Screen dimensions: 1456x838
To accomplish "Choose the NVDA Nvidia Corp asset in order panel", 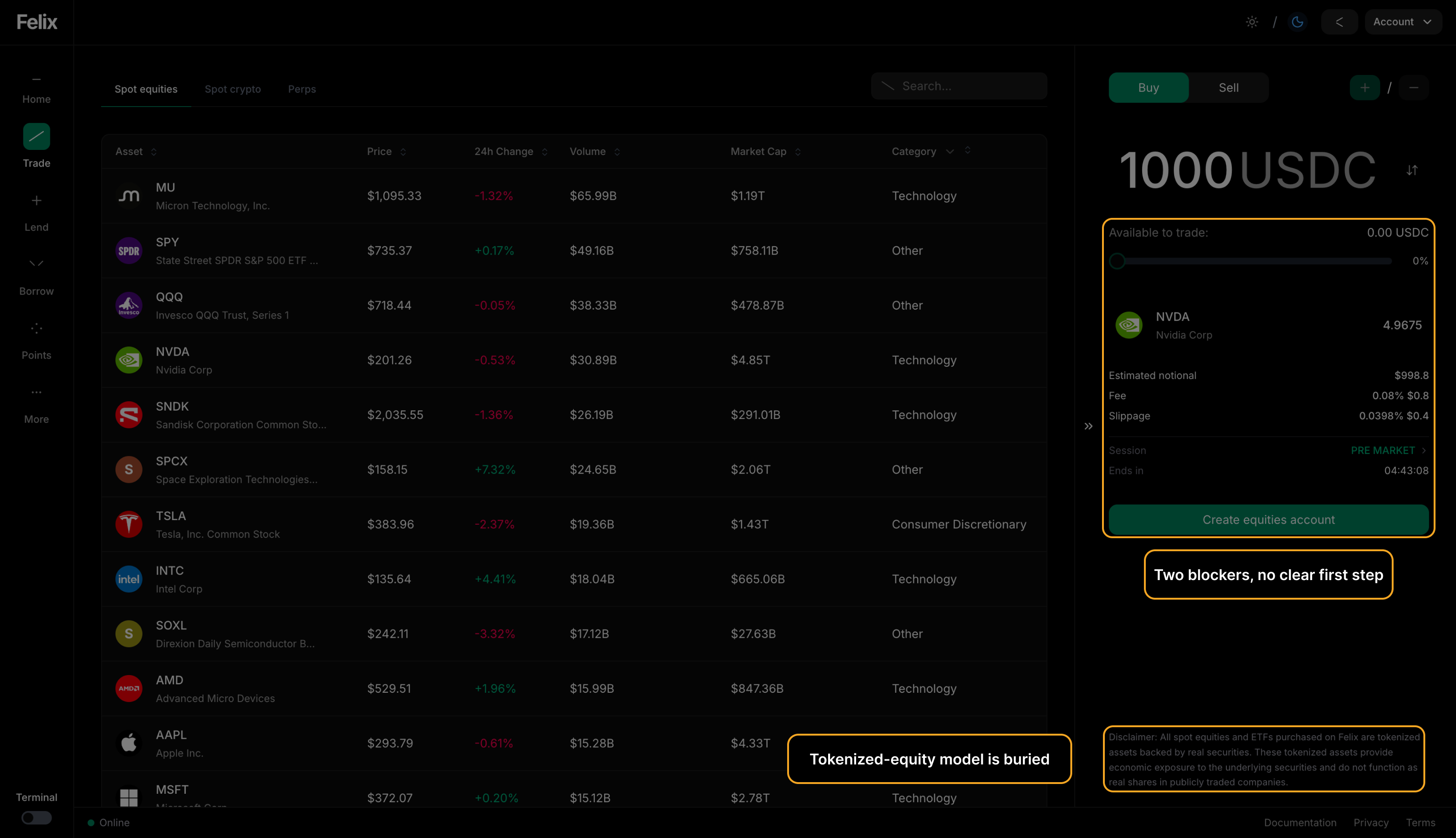I will (1268, 325).
